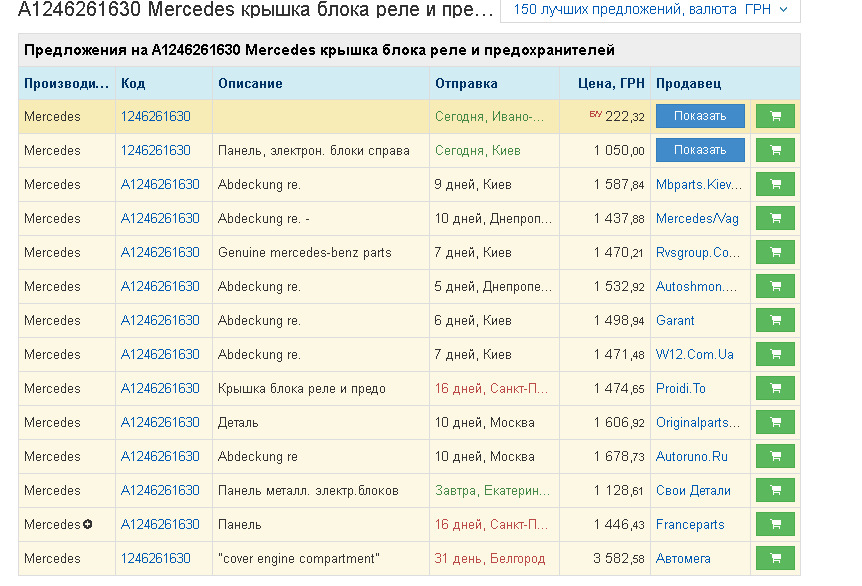Viewport: 862px width, 586px height.
Task: Add the Originalparts offer to cart
Action: (775, 423)
